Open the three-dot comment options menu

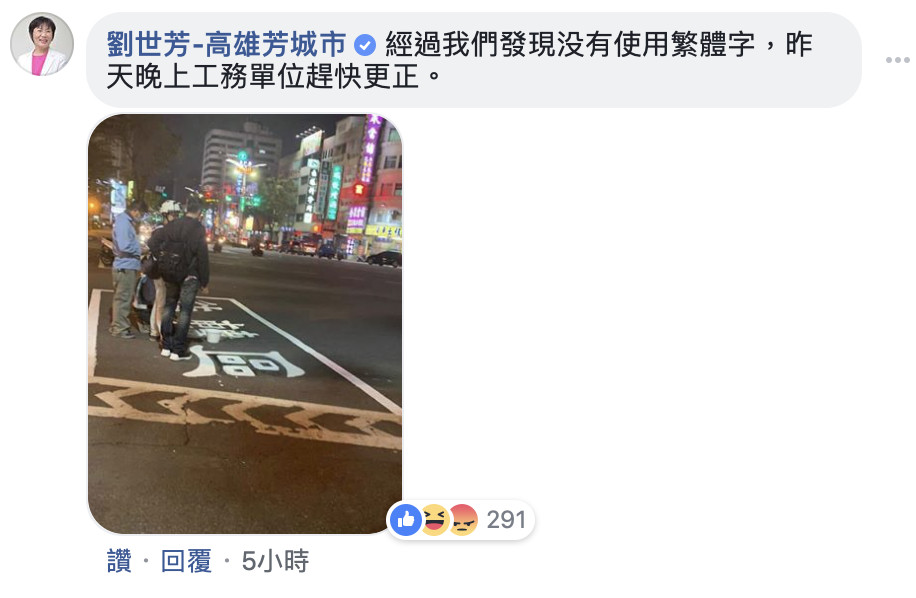(897, 60)
